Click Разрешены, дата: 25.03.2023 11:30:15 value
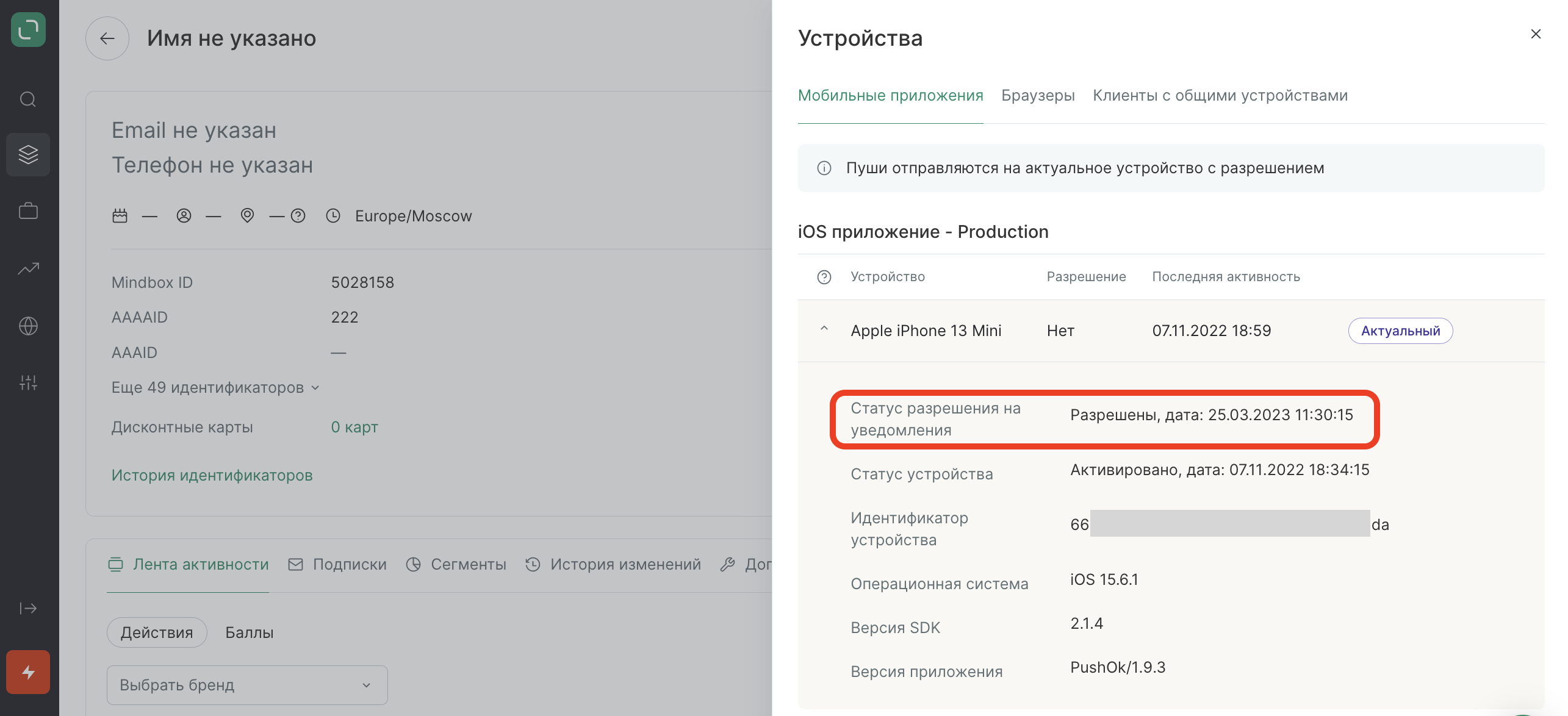 coord(1212,415)
